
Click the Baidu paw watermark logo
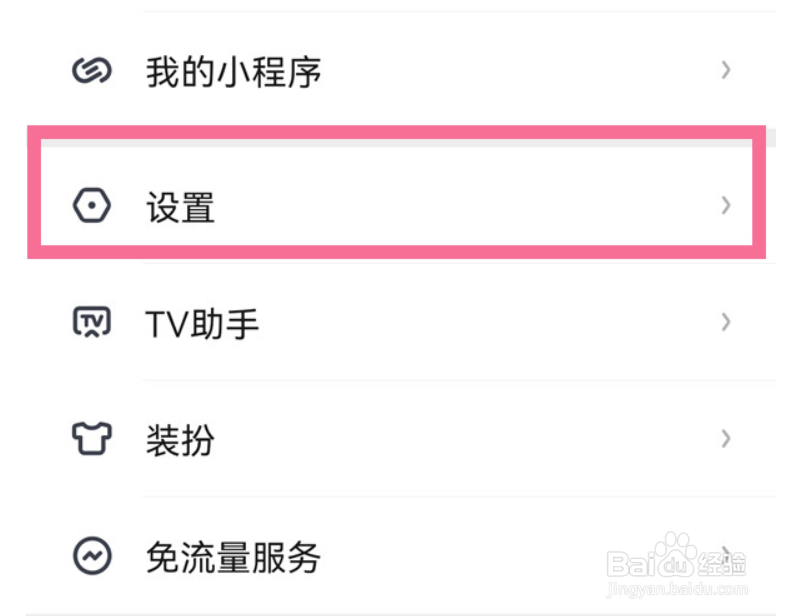click(x=674, y=553)
